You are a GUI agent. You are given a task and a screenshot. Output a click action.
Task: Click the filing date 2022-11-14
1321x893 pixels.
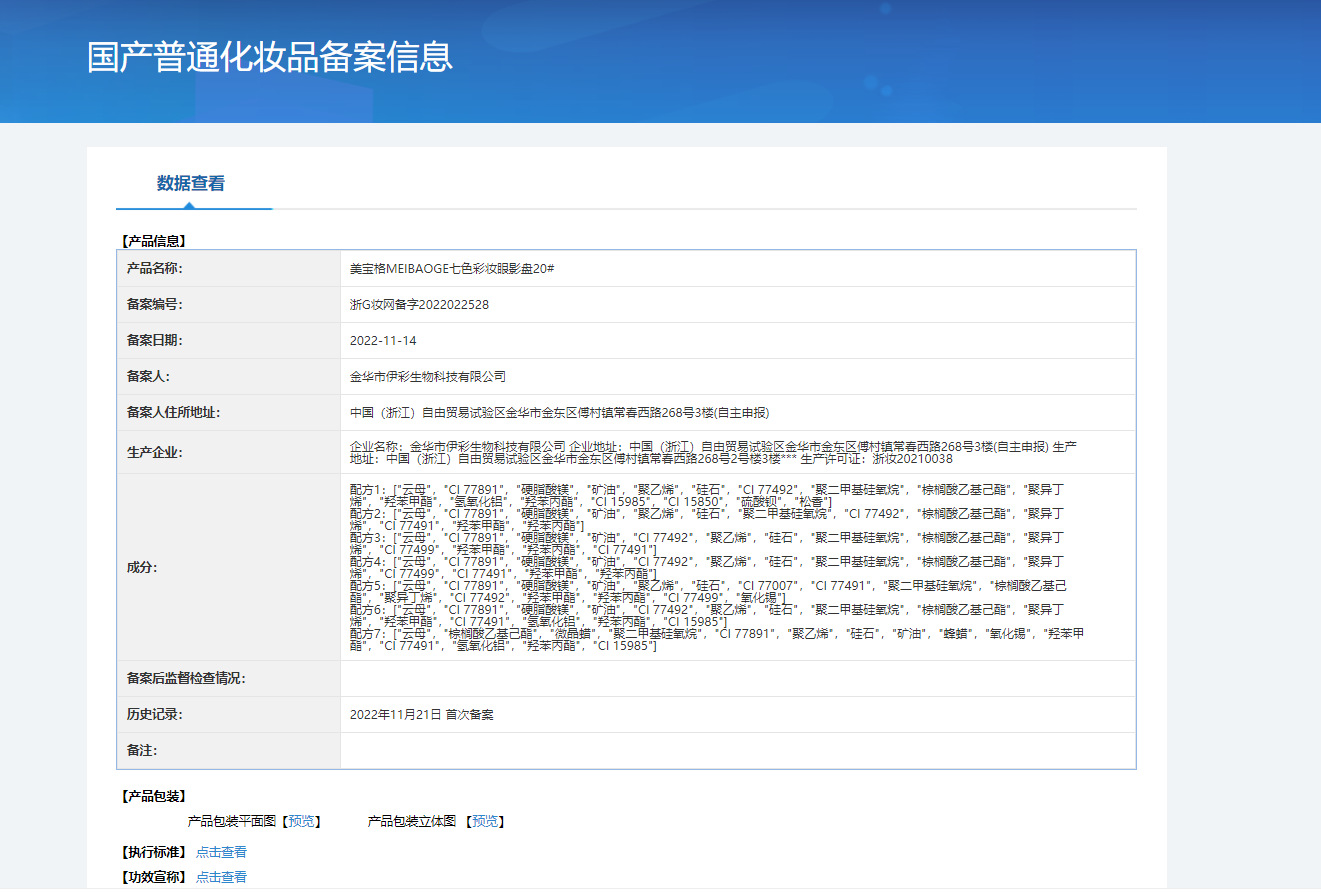pyautogui.click(x=383, y=341)
